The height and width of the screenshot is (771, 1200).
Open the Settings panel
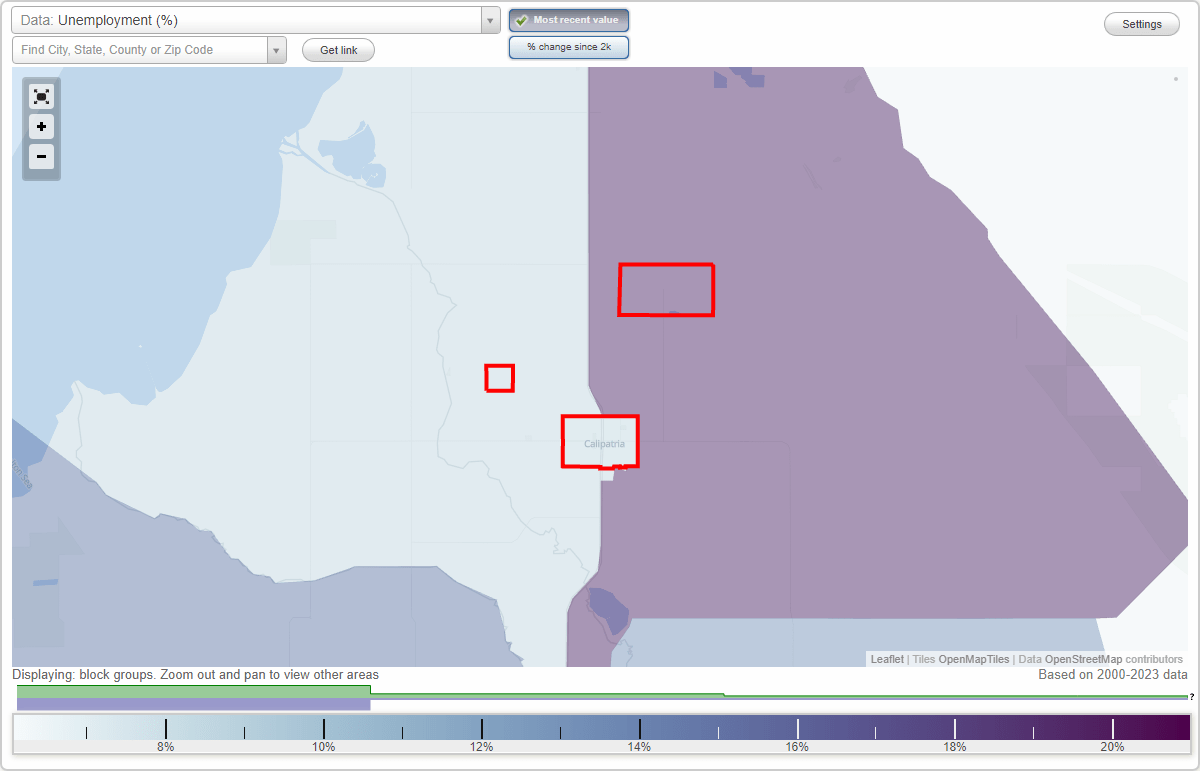coord(1141,23)
